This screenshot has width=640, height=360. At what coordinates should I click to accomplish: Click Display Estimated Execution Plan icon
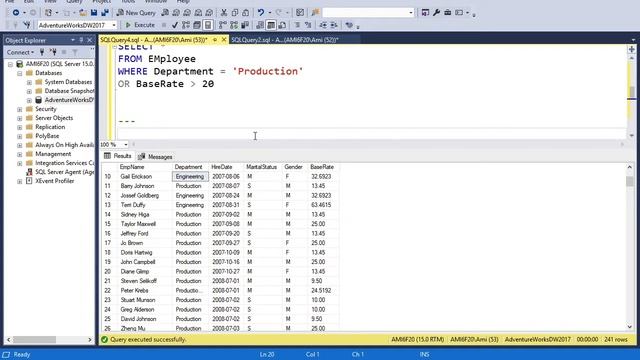(x=186, y=25)
